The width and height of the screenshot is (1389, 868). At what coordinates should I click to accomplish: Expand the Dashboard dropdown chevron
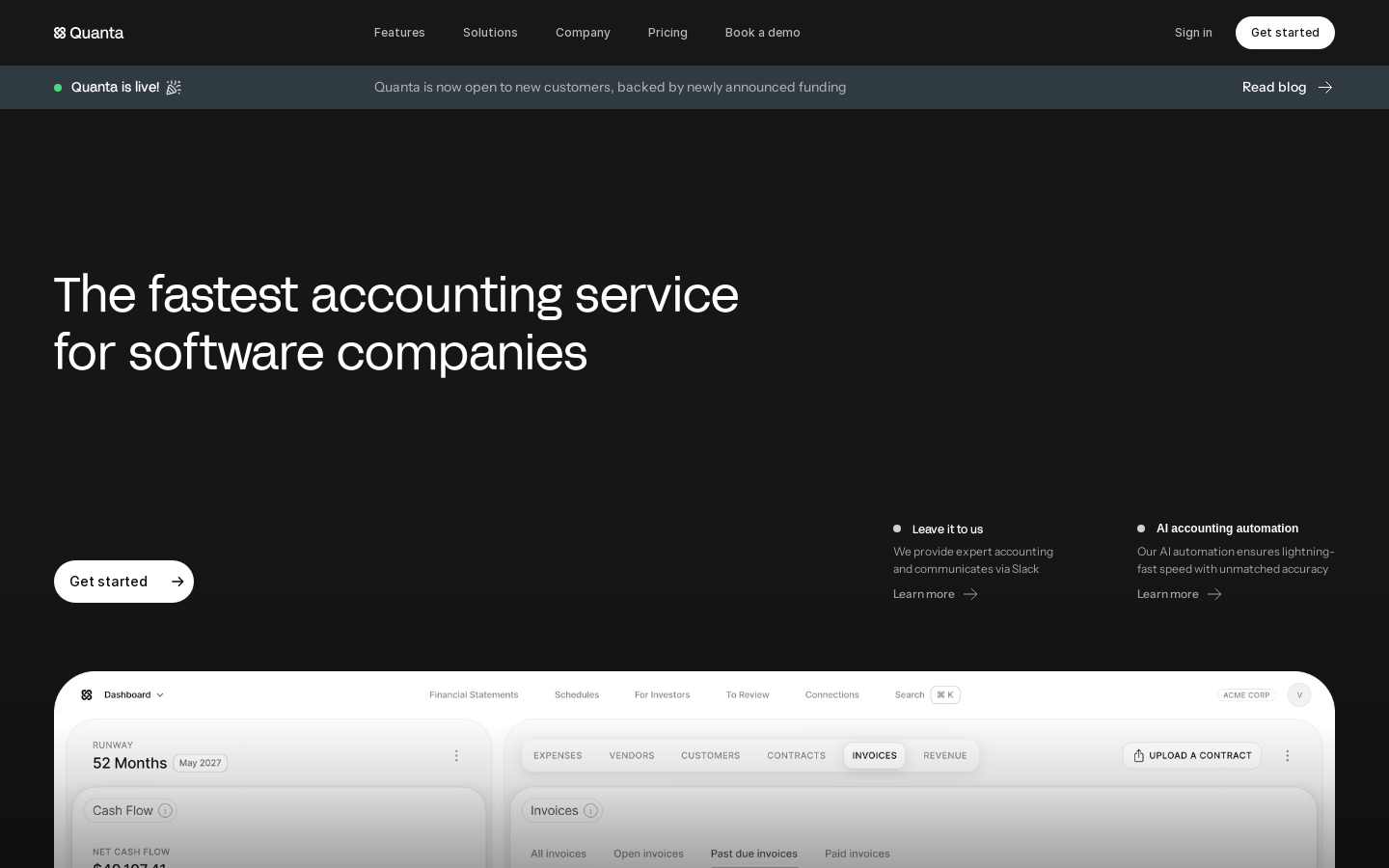pos(160,695)
